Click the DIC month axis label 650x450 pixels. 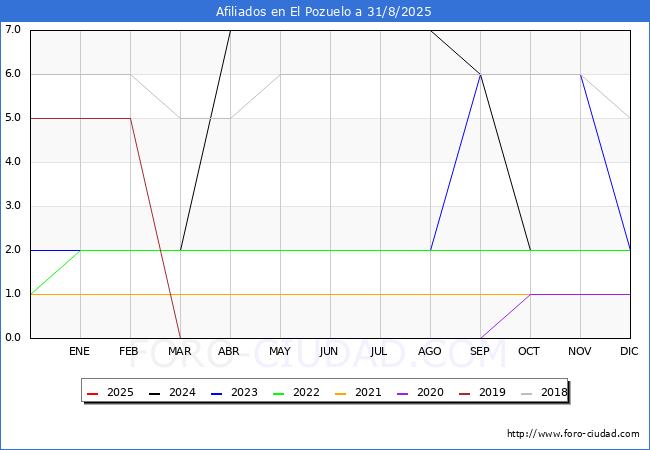pos(629,351)
